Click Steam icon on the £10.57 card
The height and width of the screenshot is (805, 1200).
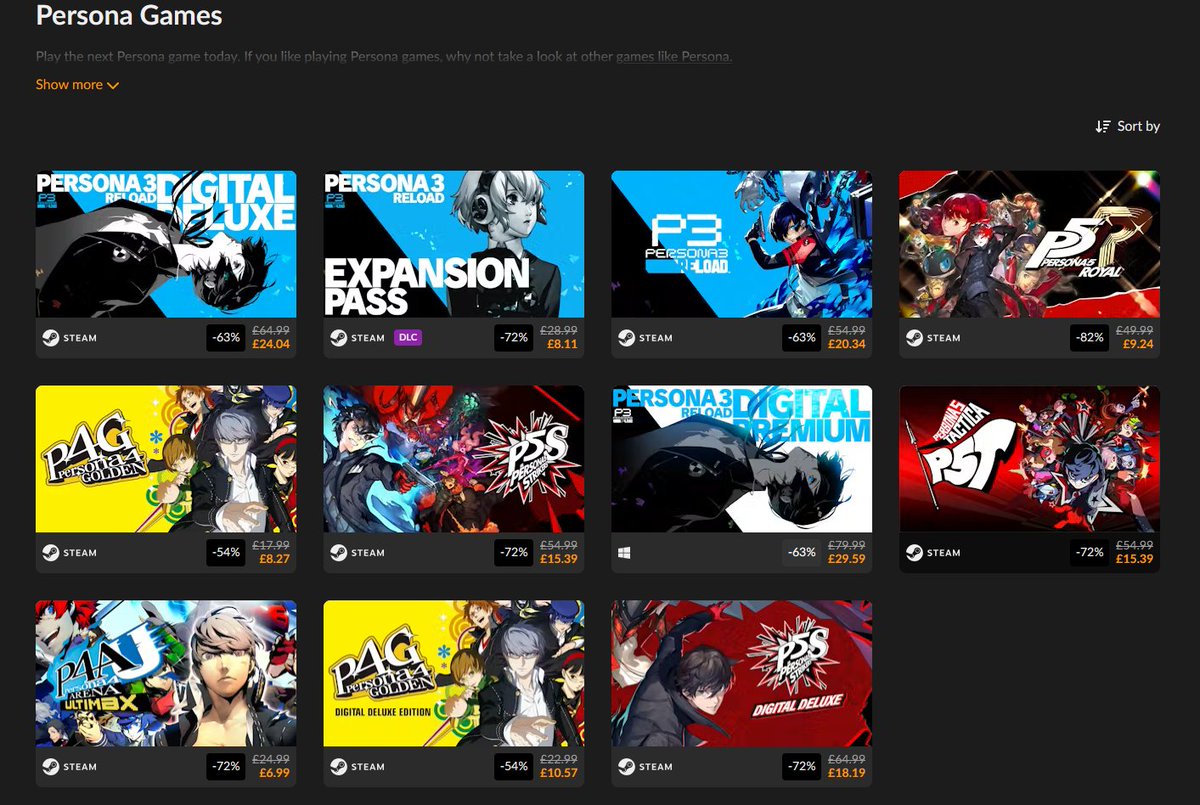[338, 767]
